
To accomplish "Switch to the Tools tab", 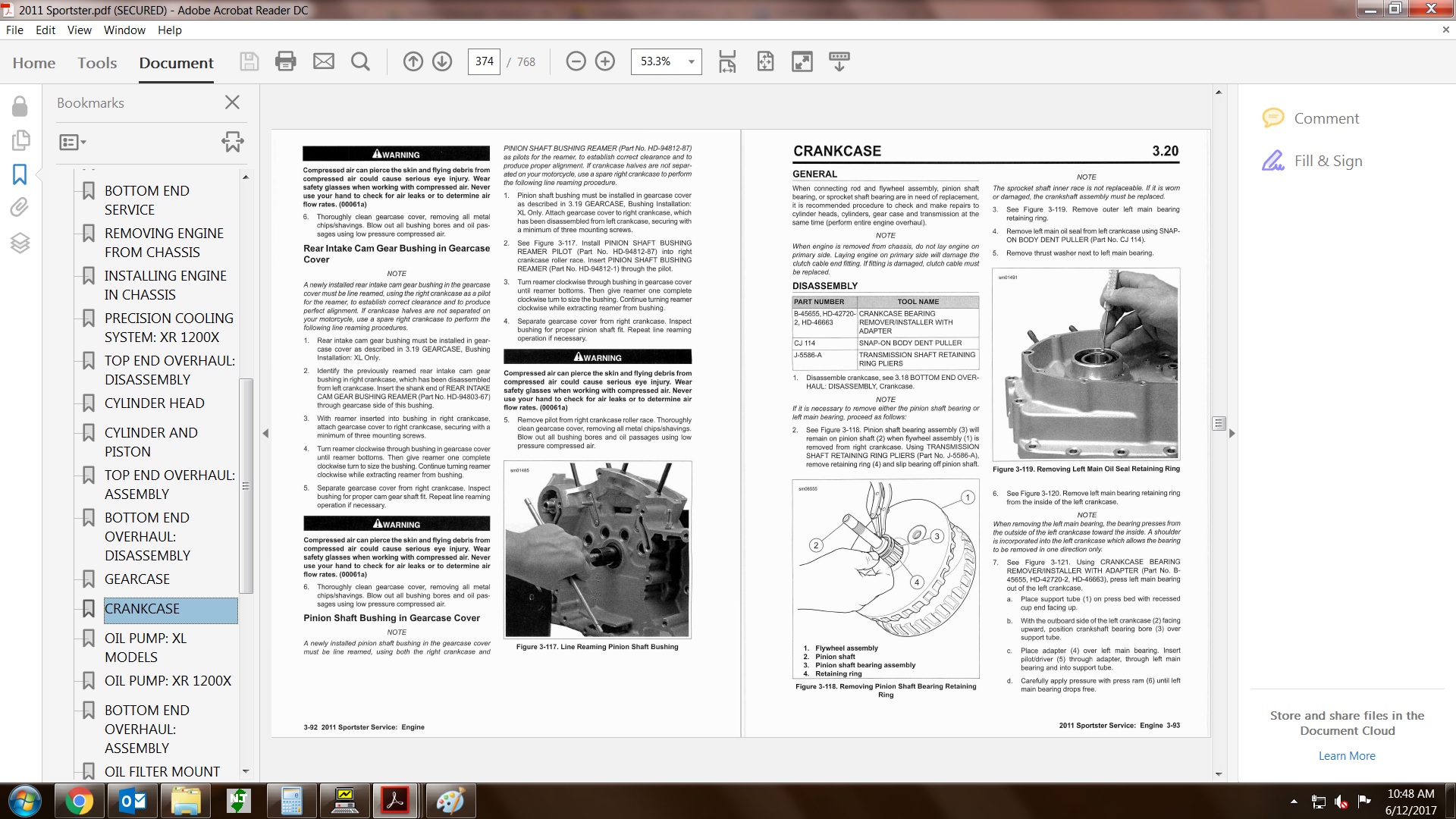I will 97,63.
